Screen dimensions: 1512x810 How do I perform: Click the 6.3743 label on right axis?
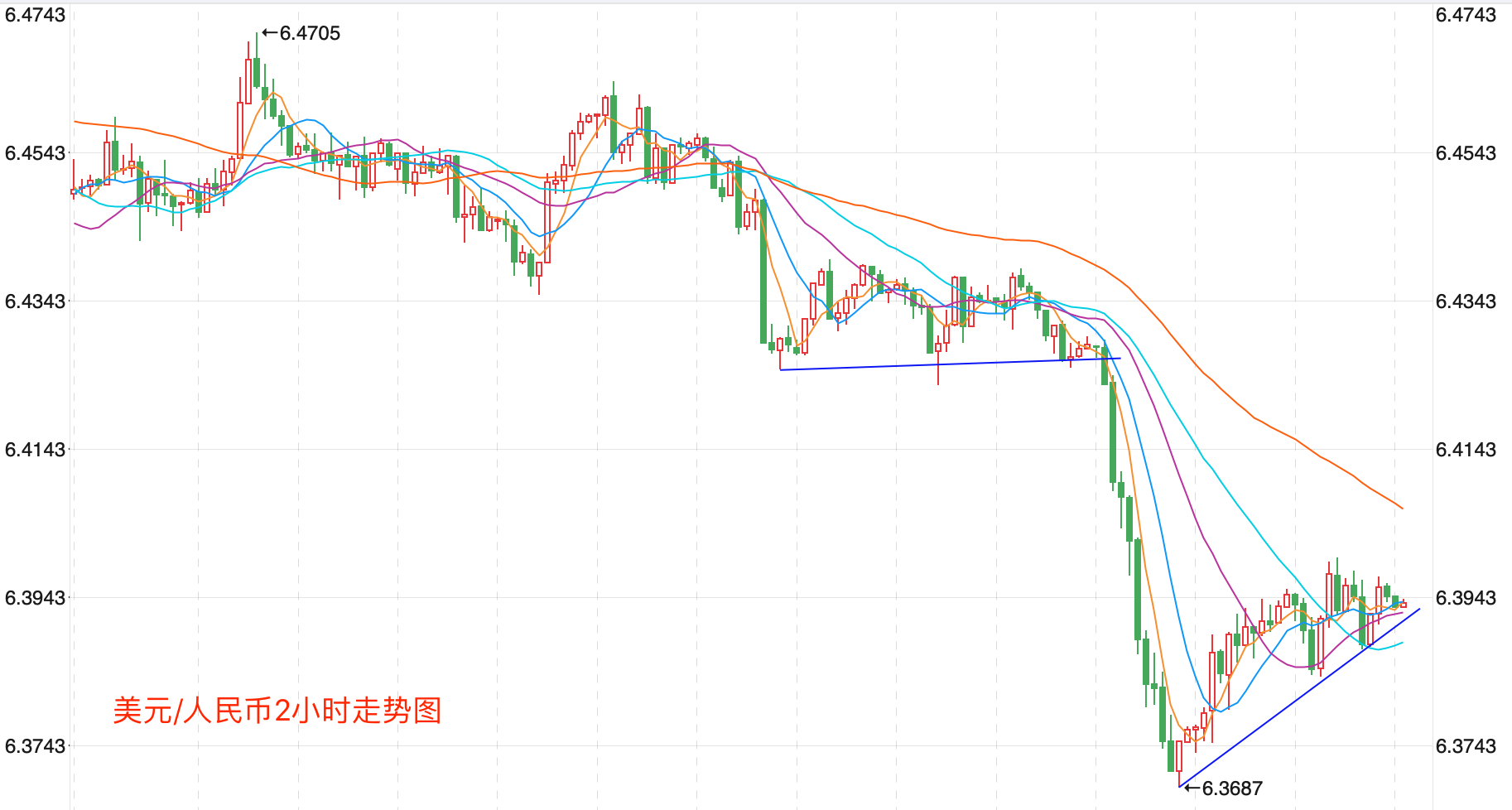pyautogui.click(x=1466, y=746)
